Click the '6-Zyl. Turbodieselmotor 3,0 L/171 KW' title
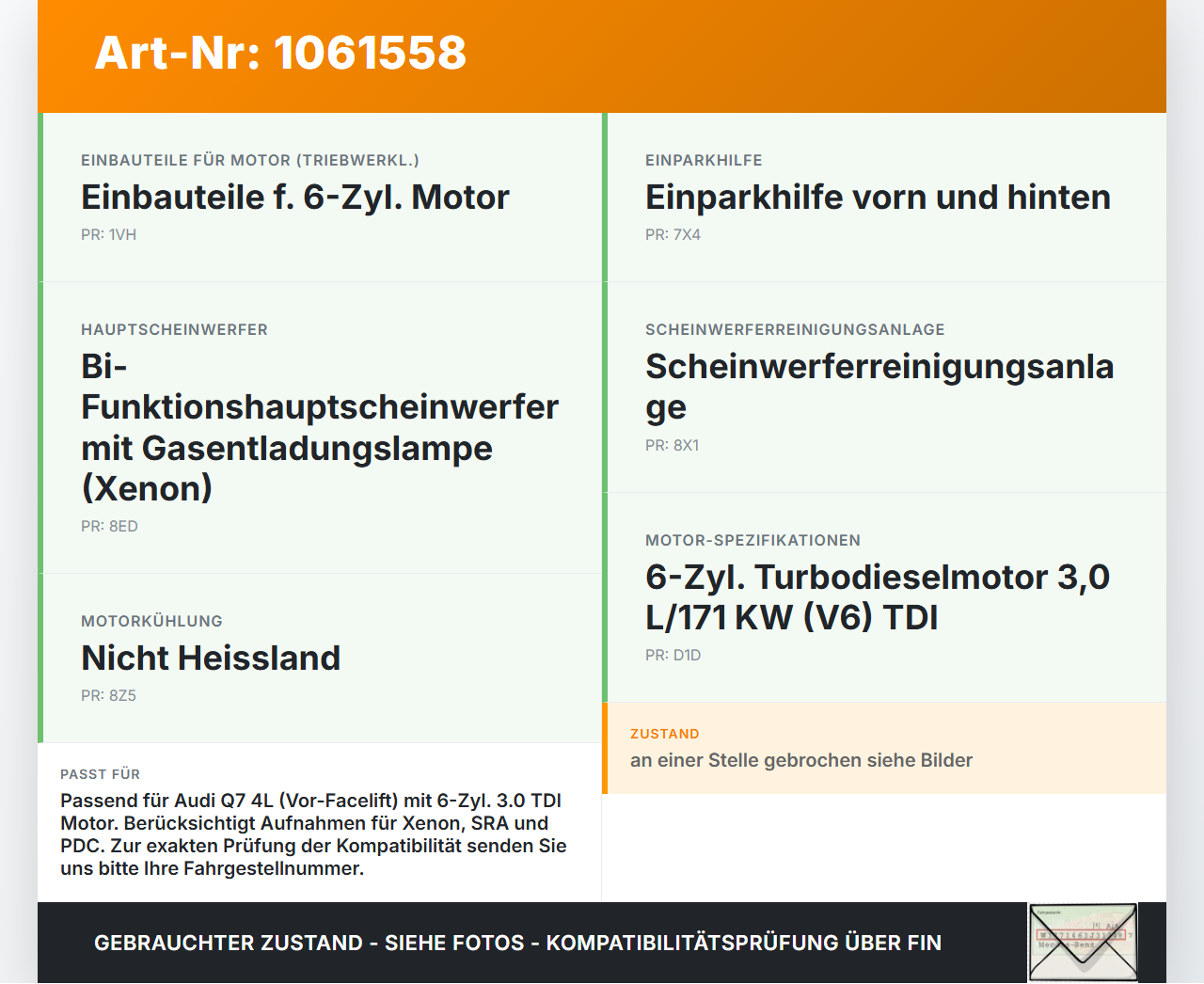 tap(878, 597)
